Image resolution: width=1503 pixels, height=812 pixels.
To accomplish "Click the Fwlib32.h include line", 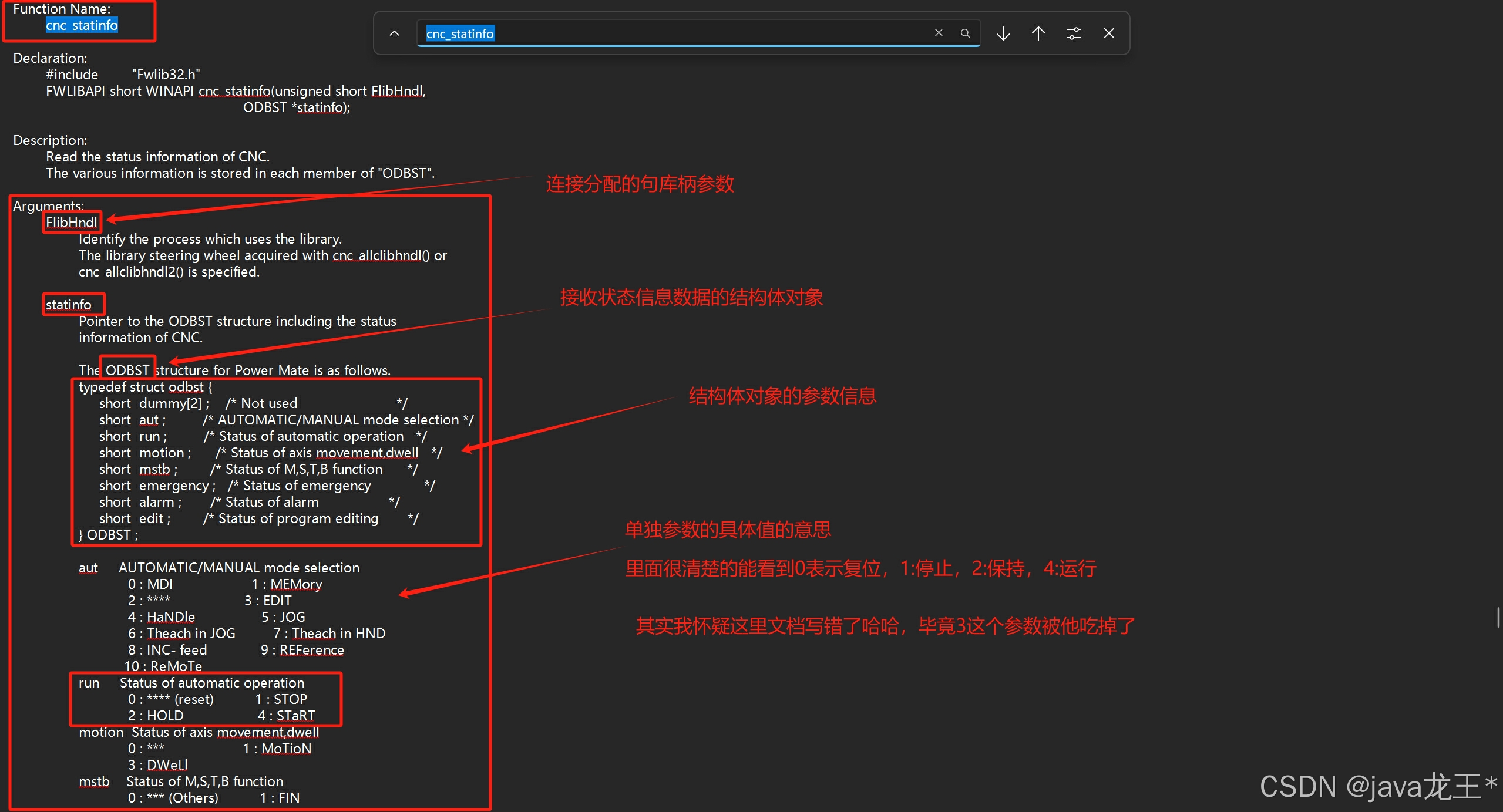I will pos(123,75).
